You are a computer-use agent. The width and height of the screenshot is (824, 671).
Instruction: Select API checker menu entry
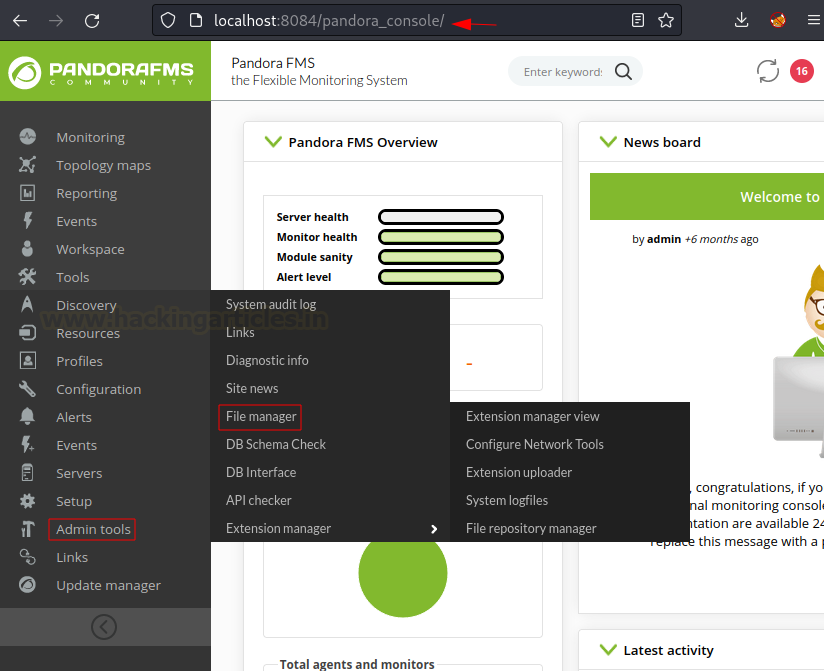click(258, 500)
